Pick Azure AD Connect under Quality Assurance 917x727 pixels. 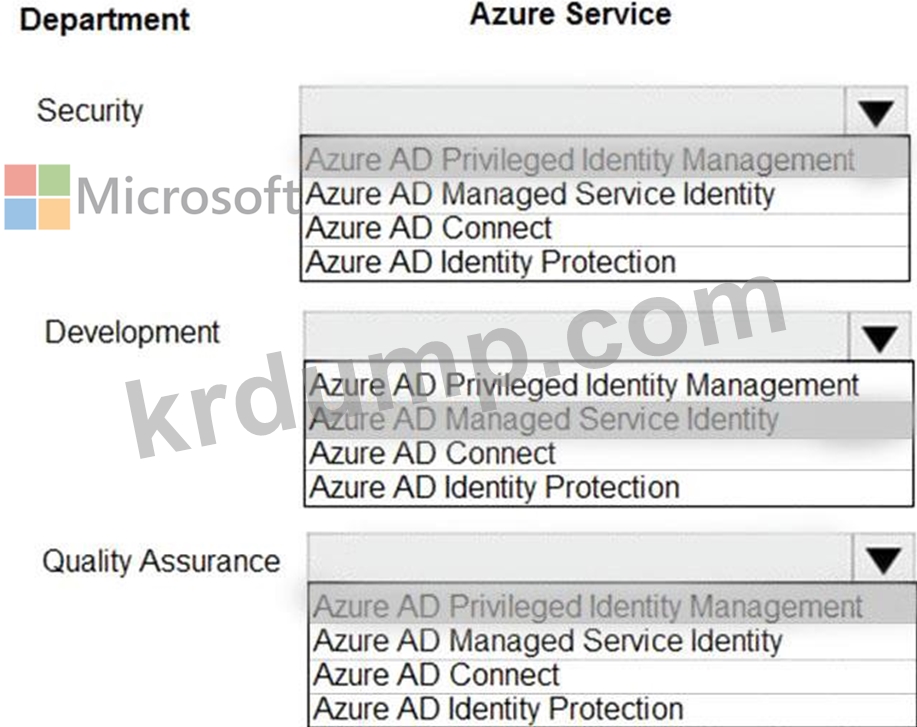(x=613, y=676)
